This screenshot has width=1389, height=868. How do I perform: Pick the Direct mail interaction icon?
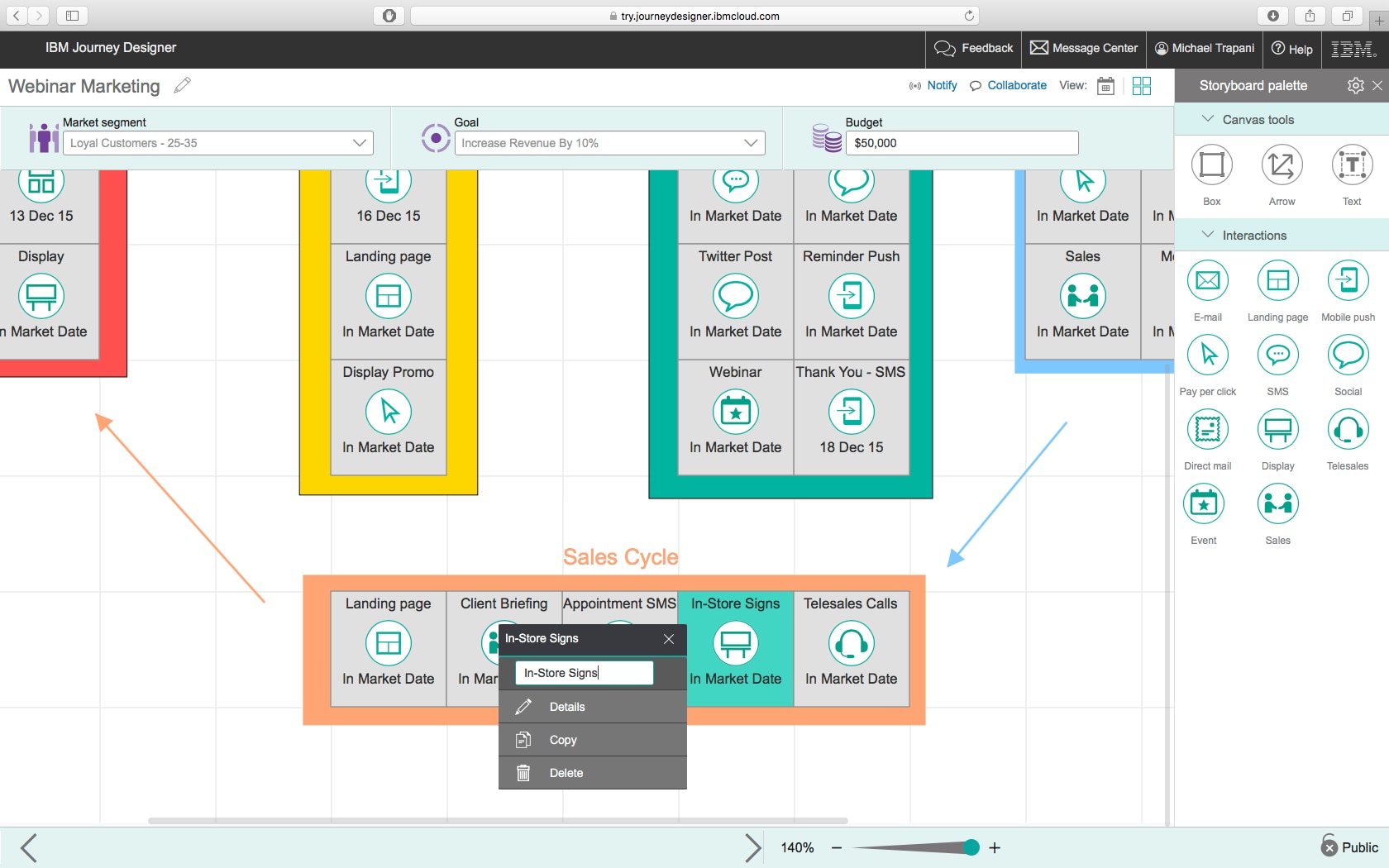coord(1207,429)
